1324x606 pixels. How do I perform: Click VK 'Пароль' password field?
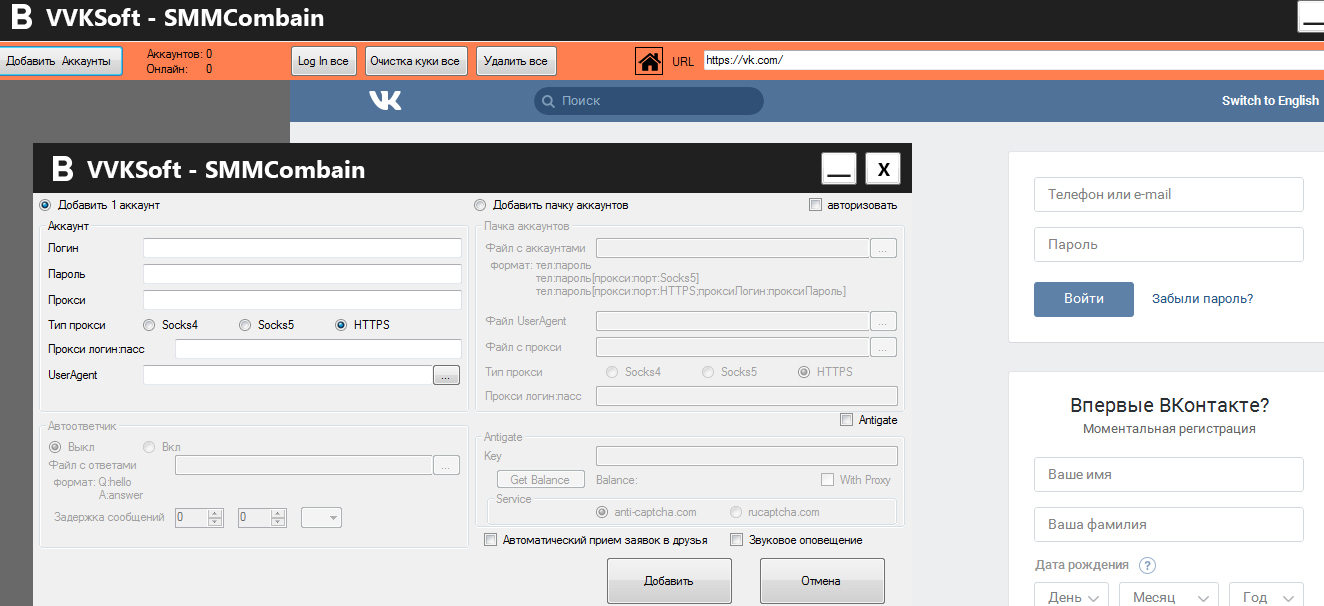pyautogui.click(x=1169, y=244)
